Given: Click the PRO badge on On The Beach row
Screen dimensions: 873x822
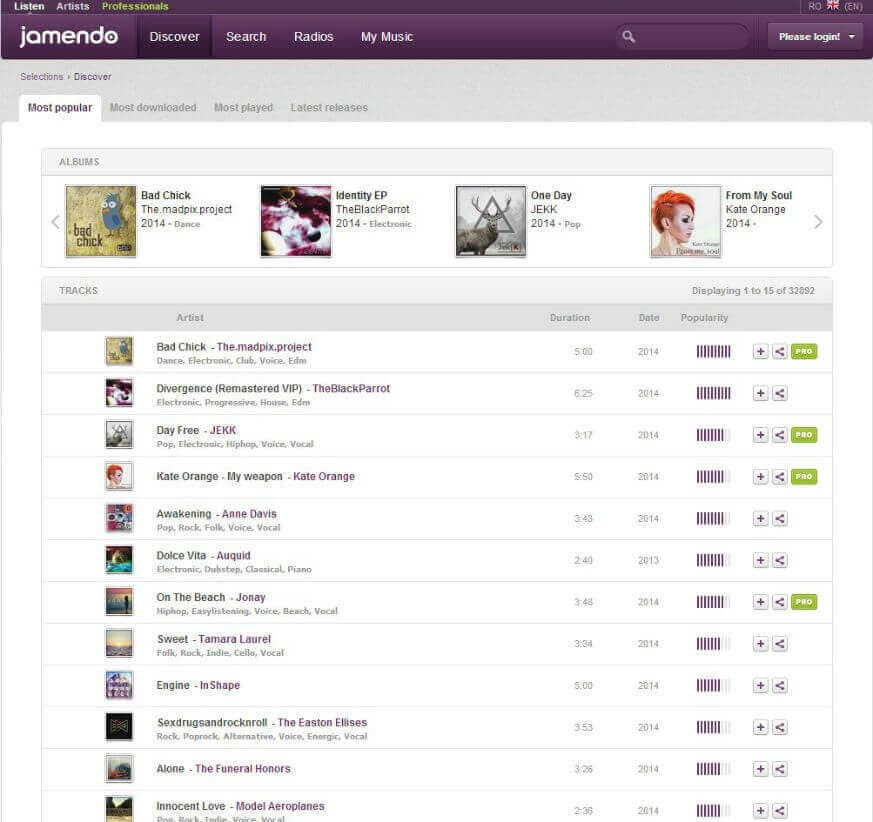Looking at the screenshot, I should [x=804, y=602].
